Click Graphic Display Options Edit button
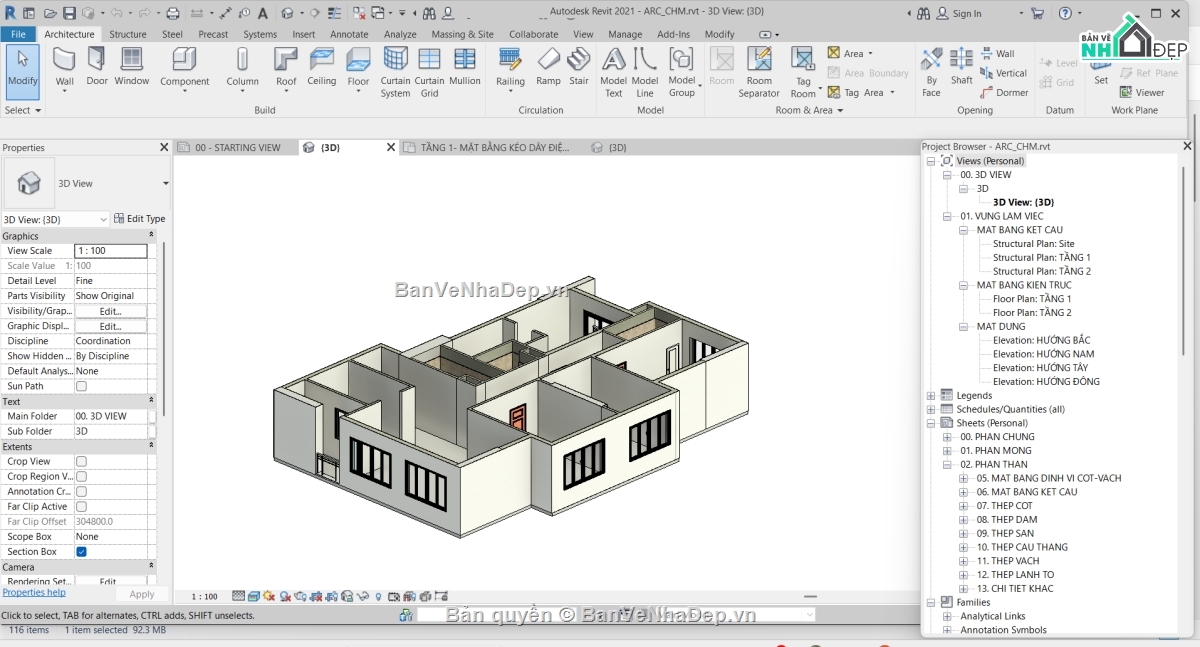 tap(110, 326)
